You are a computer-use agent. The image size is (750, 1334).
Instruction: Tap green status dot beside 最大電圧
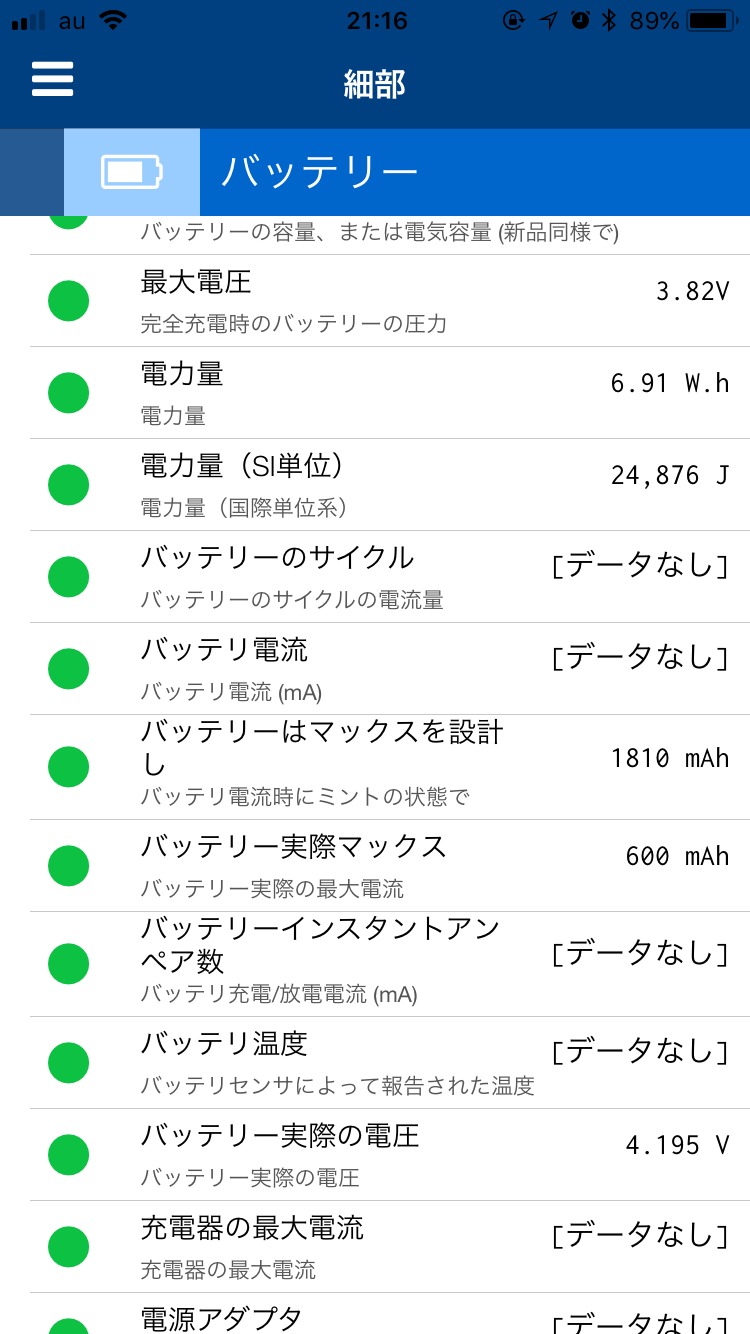pyautogui.click(x=69, y=301)
